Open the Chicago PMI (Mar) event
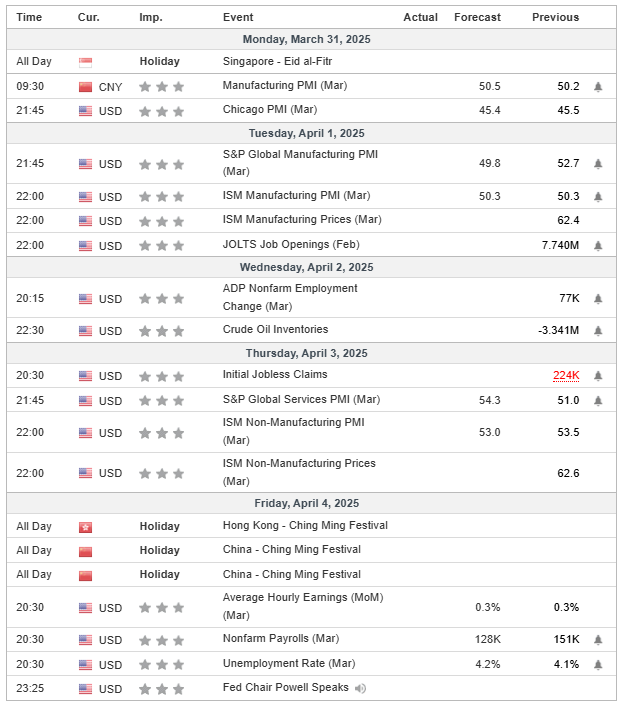Screen dimensions: 620x704 tap(270, 110)
